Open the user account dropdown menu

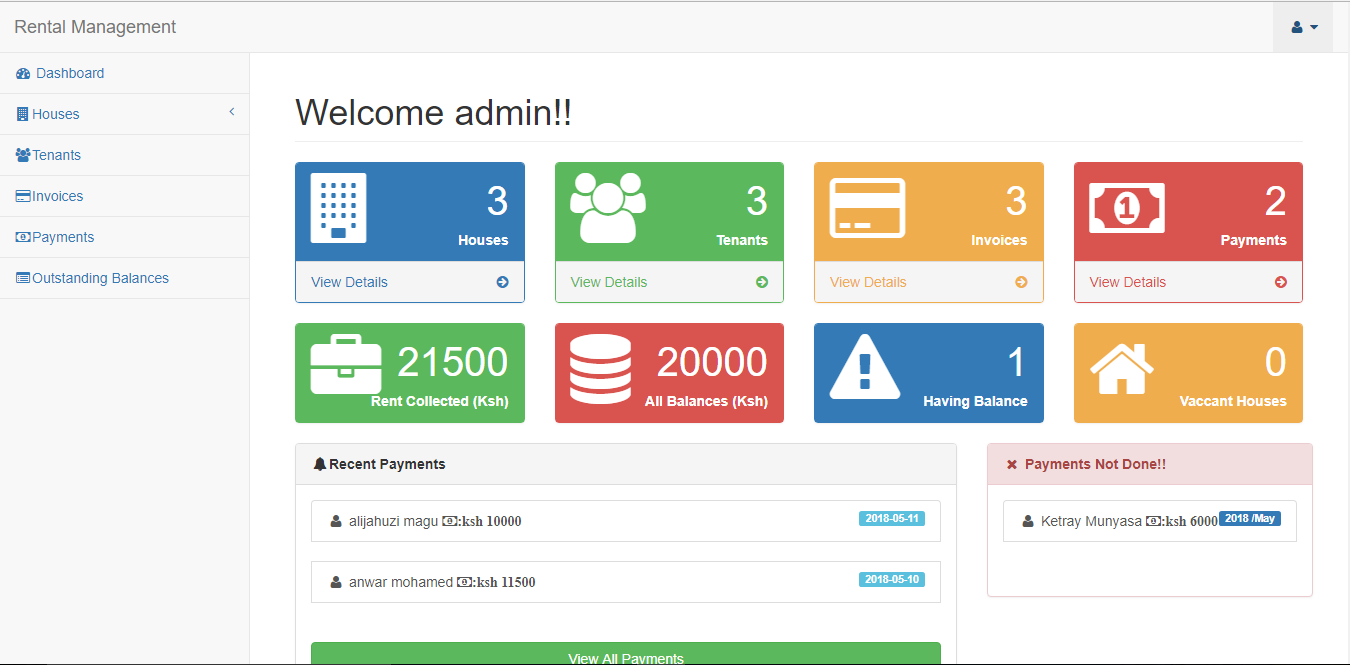point(1303,27)
